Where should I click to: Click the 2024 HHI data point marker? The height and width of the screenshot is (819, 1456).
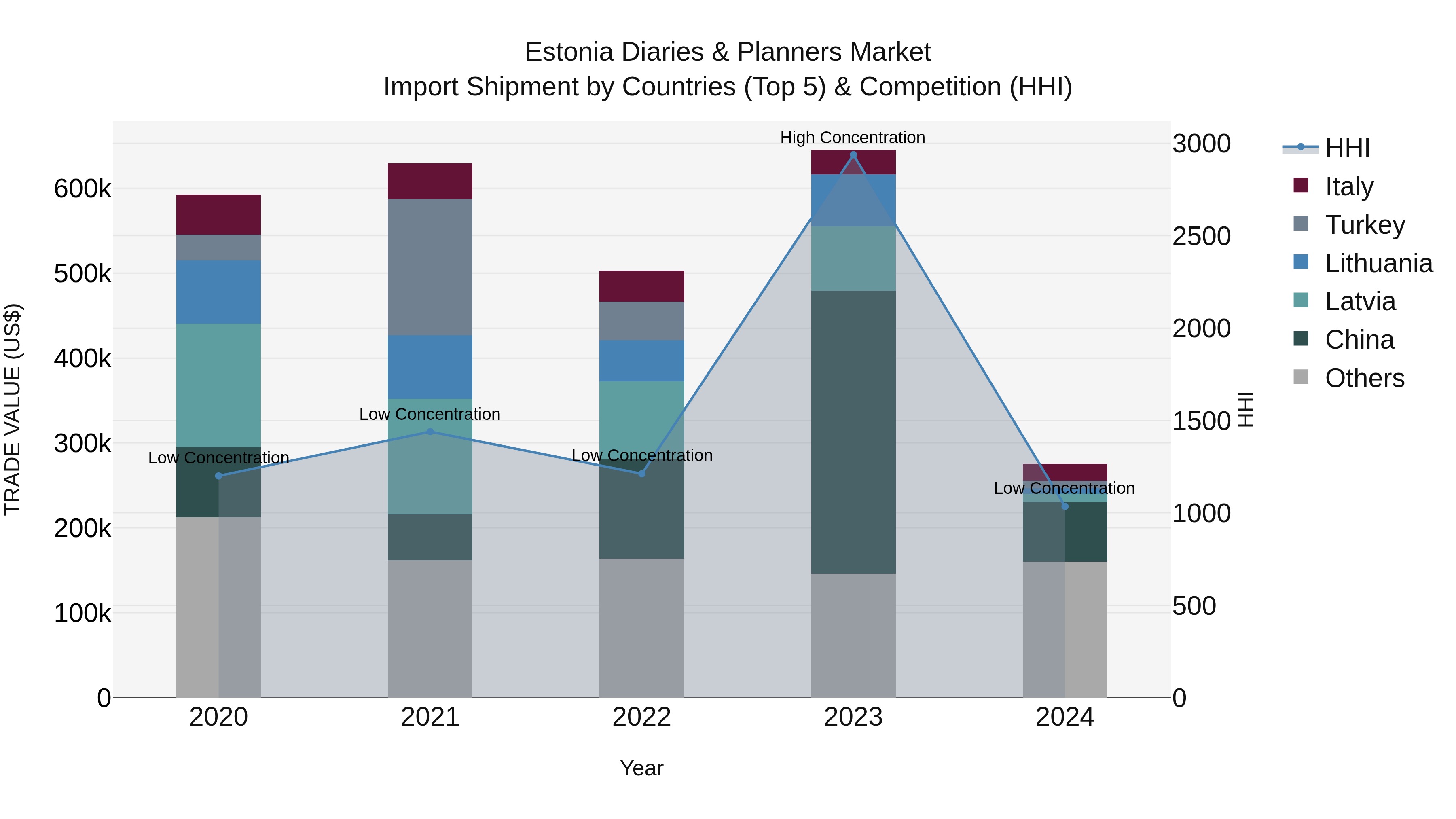pos(1065,506)
